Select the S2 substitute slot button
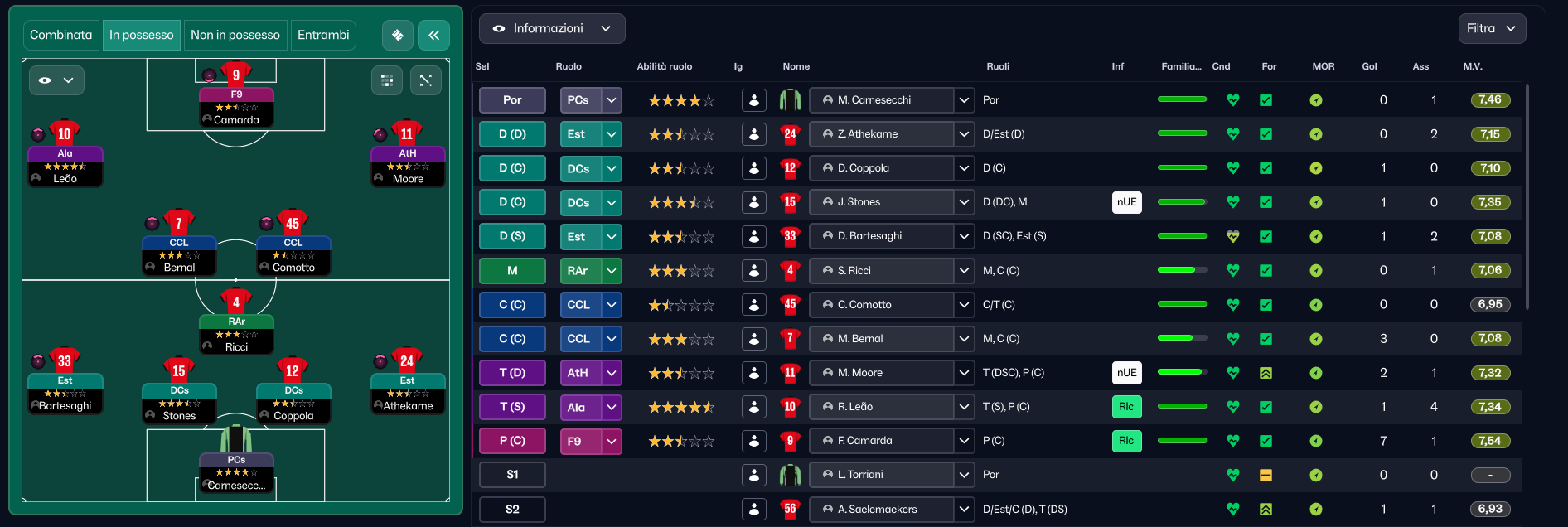This screenshot has height=527, width=1568. point(512,509)
